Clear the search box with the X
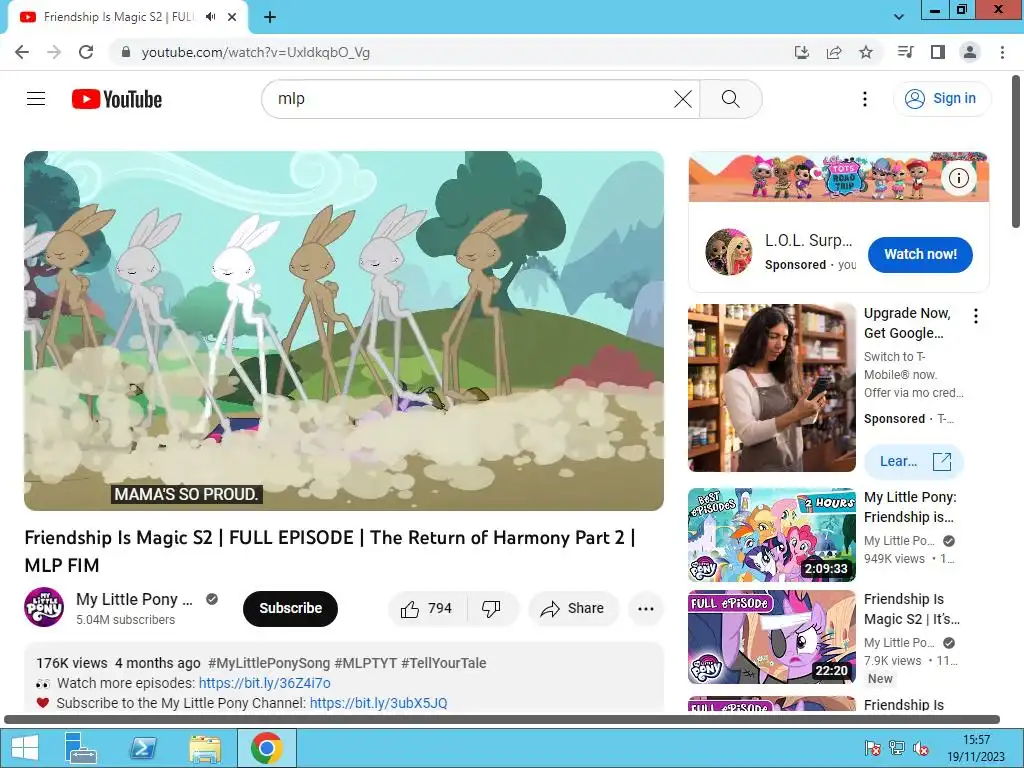The width and height of the screenshot is (1024, 768). tap(682, 99)
